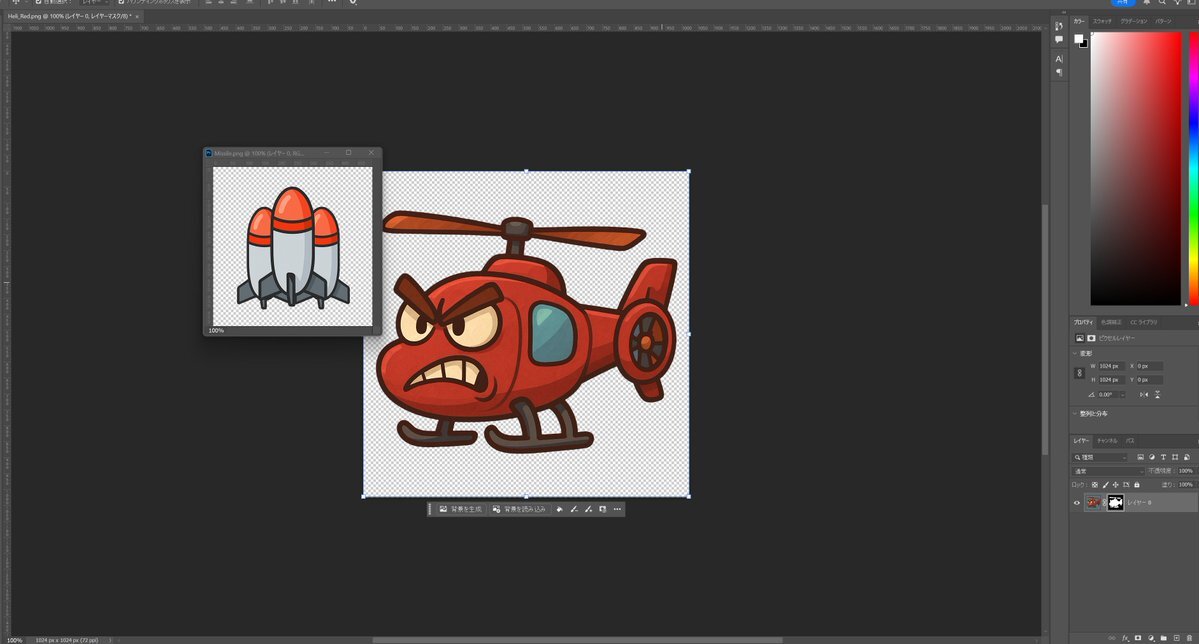Click the 背景を生成 button
Viewport: 1199px width, 644px height.
click(460, 509)
